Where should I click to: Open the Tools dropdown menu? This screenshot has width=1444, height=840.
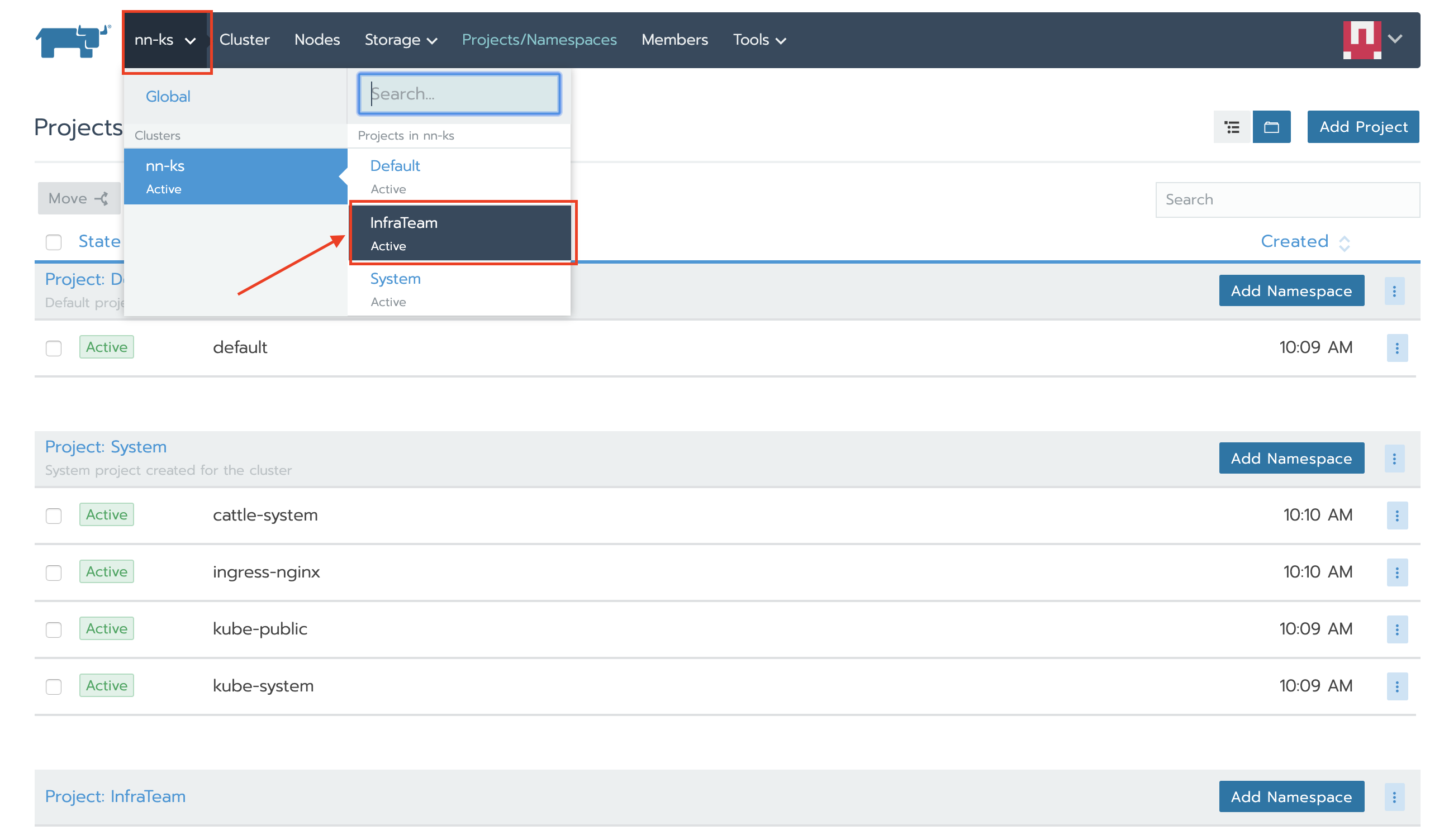759,40
